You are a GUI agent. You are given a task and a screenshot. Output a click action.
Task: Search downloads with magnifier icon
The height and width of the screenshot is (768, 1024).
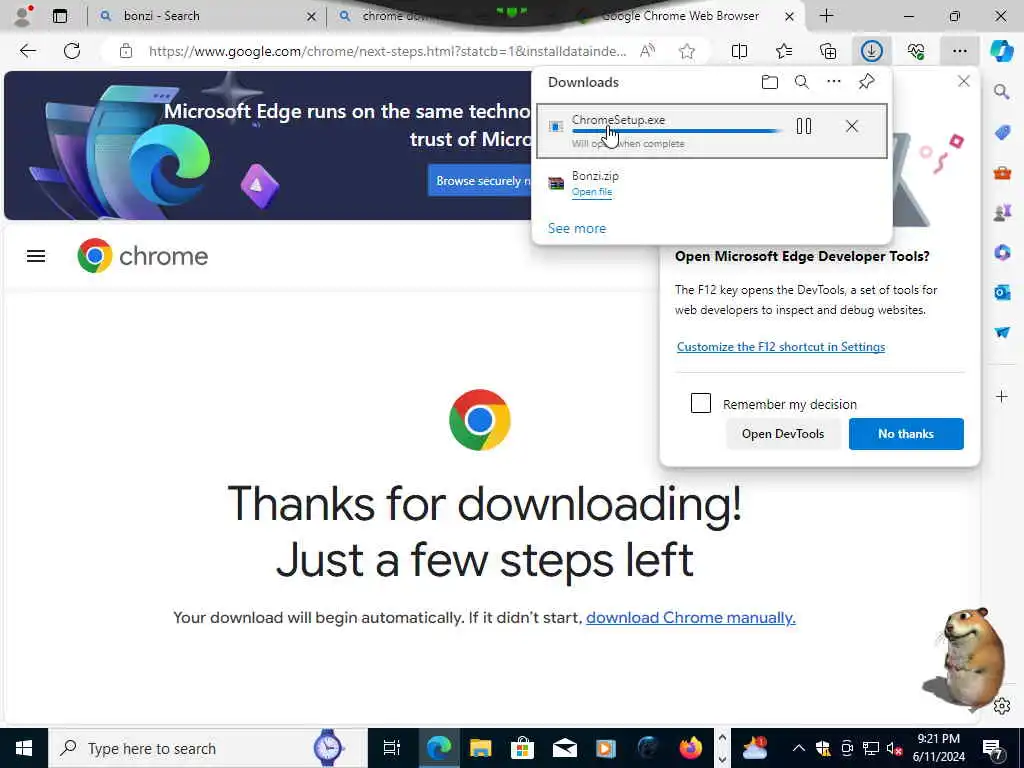802,82
